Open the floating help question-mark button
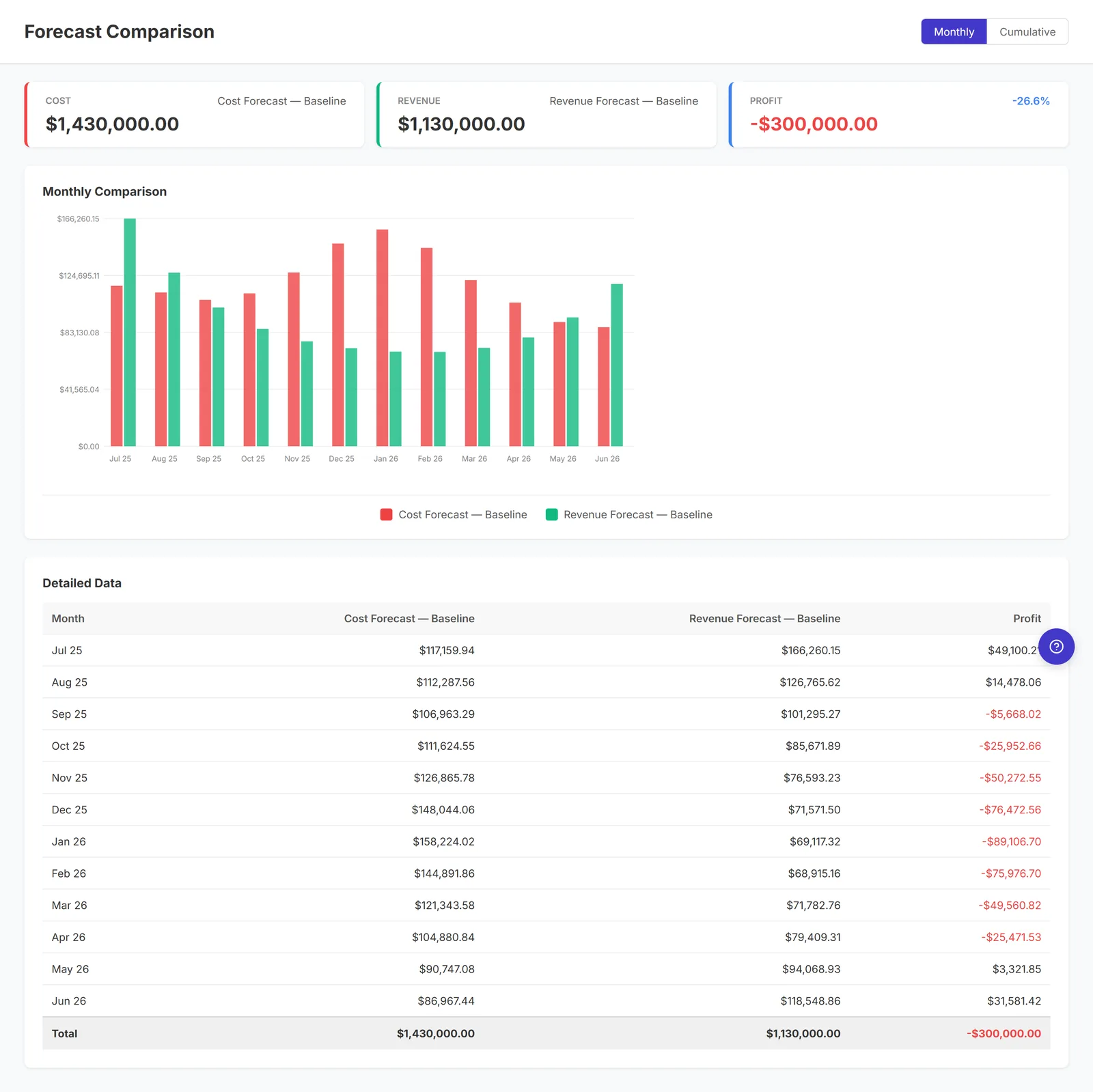 pos(1056,646)
